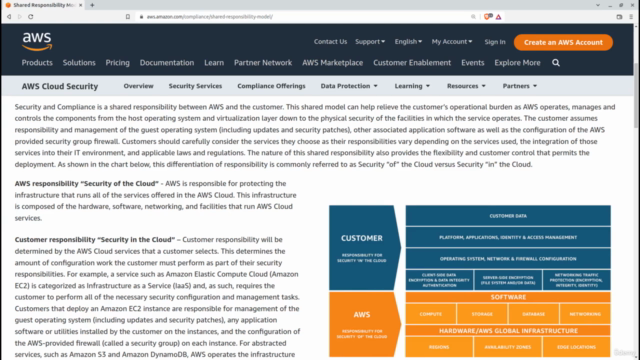
Task: Click "HARDWARE/AWS GLOBAL INFRASTRUCTURE" label in diagram
Action: tap(508, 331)
